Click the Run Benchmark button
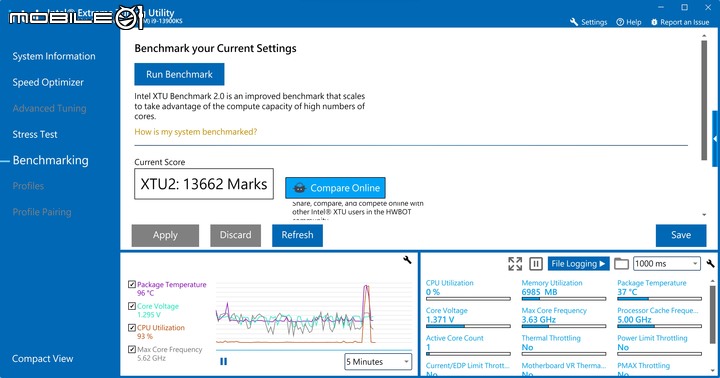This screenshot has width=720, height=378. (x=179, y=74)
